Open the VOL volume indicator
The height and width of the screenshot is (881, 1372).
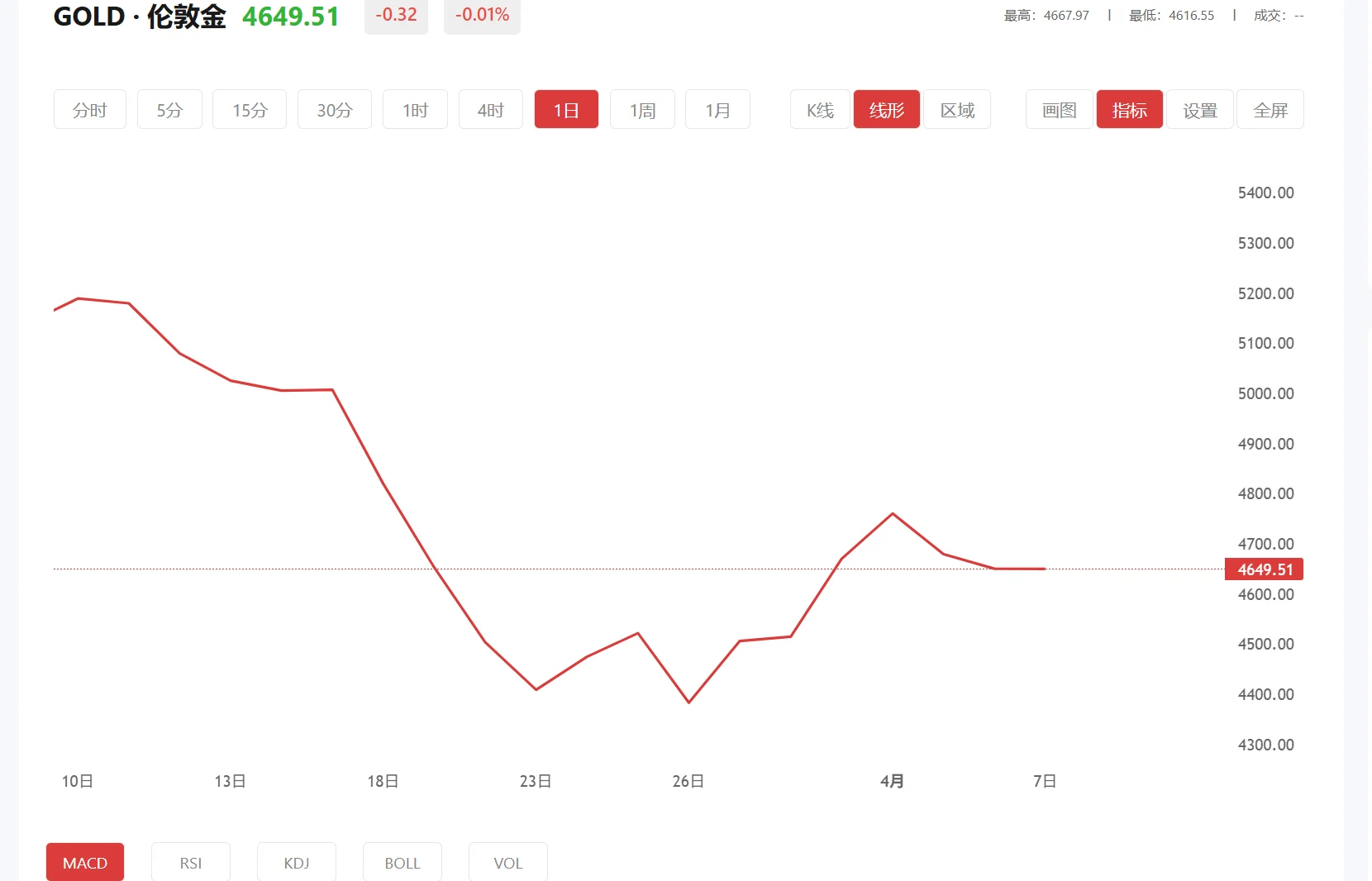pos(507,862)
